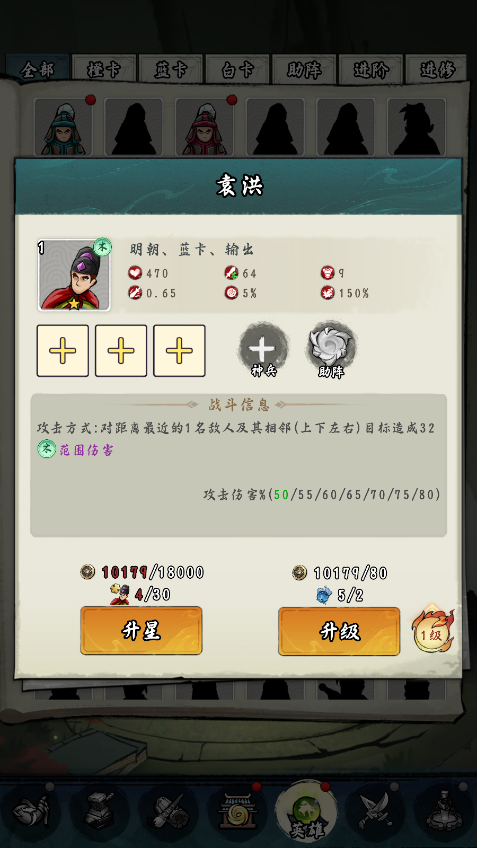Open the 进阶 tab

(371, 69)
